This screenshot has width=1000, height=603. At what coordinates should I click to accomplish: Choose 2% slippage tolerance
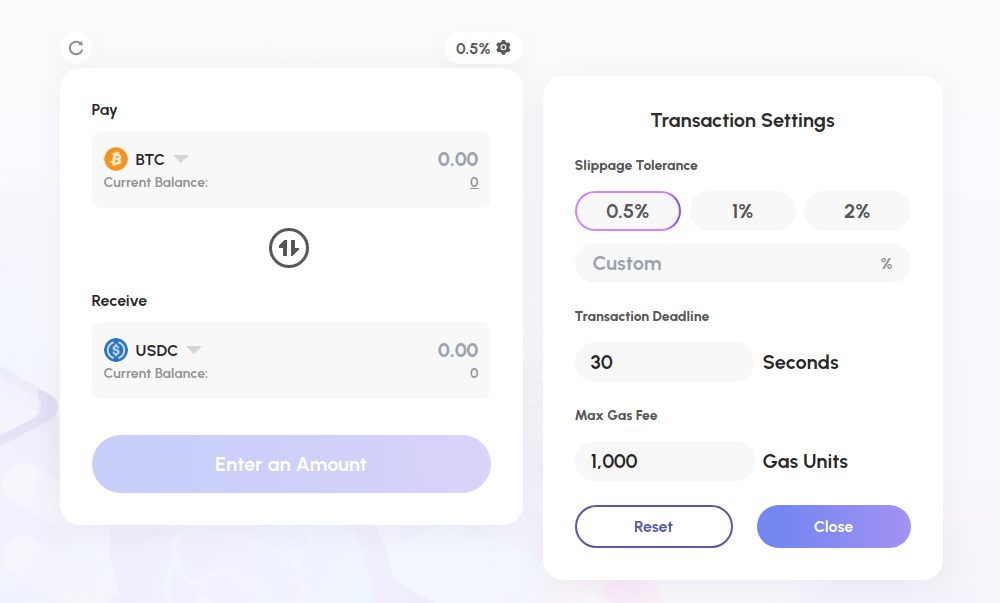point(857,211)
